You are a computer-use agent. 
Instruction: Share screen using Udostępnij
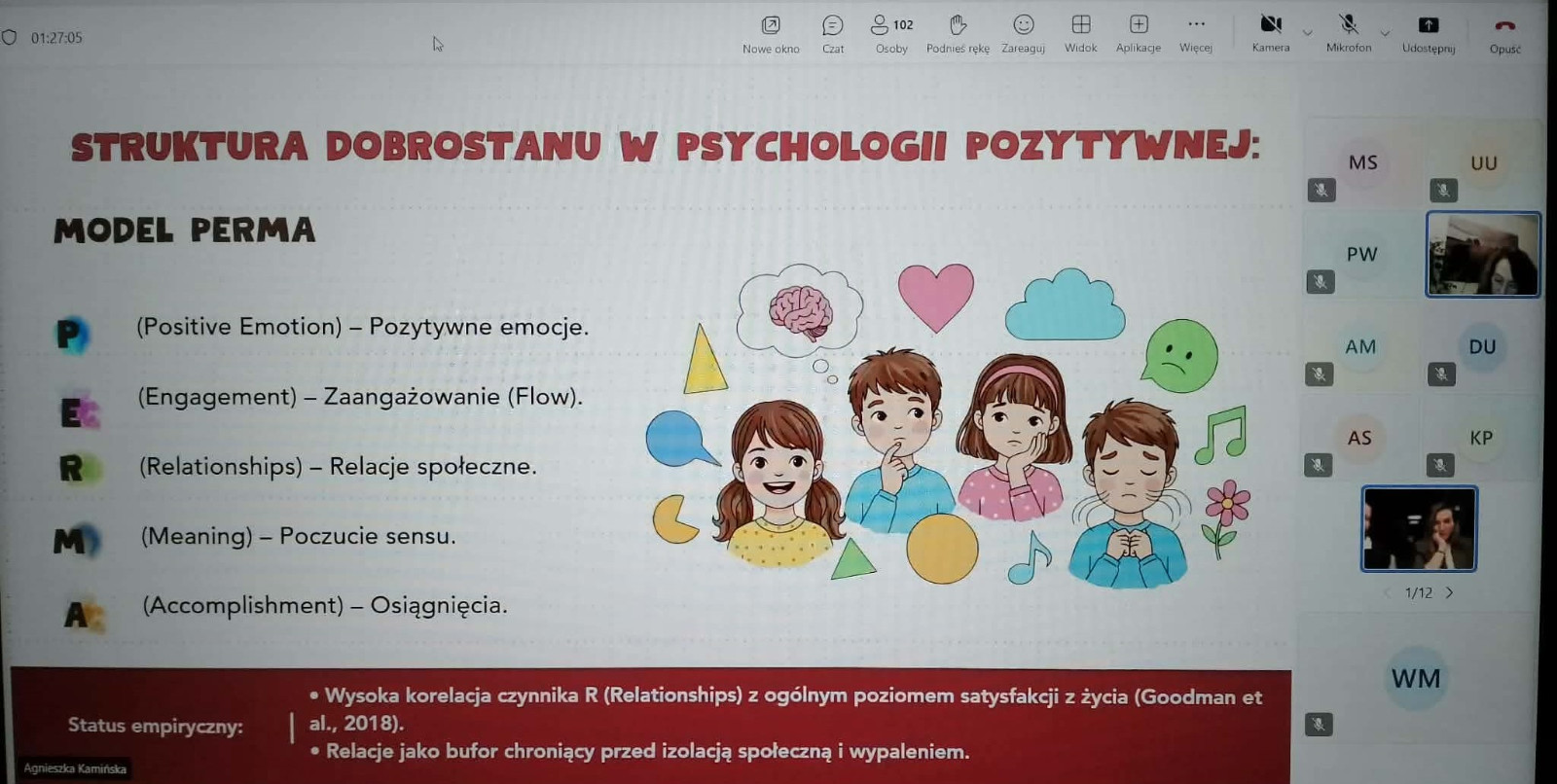(x=1428, y=33)
